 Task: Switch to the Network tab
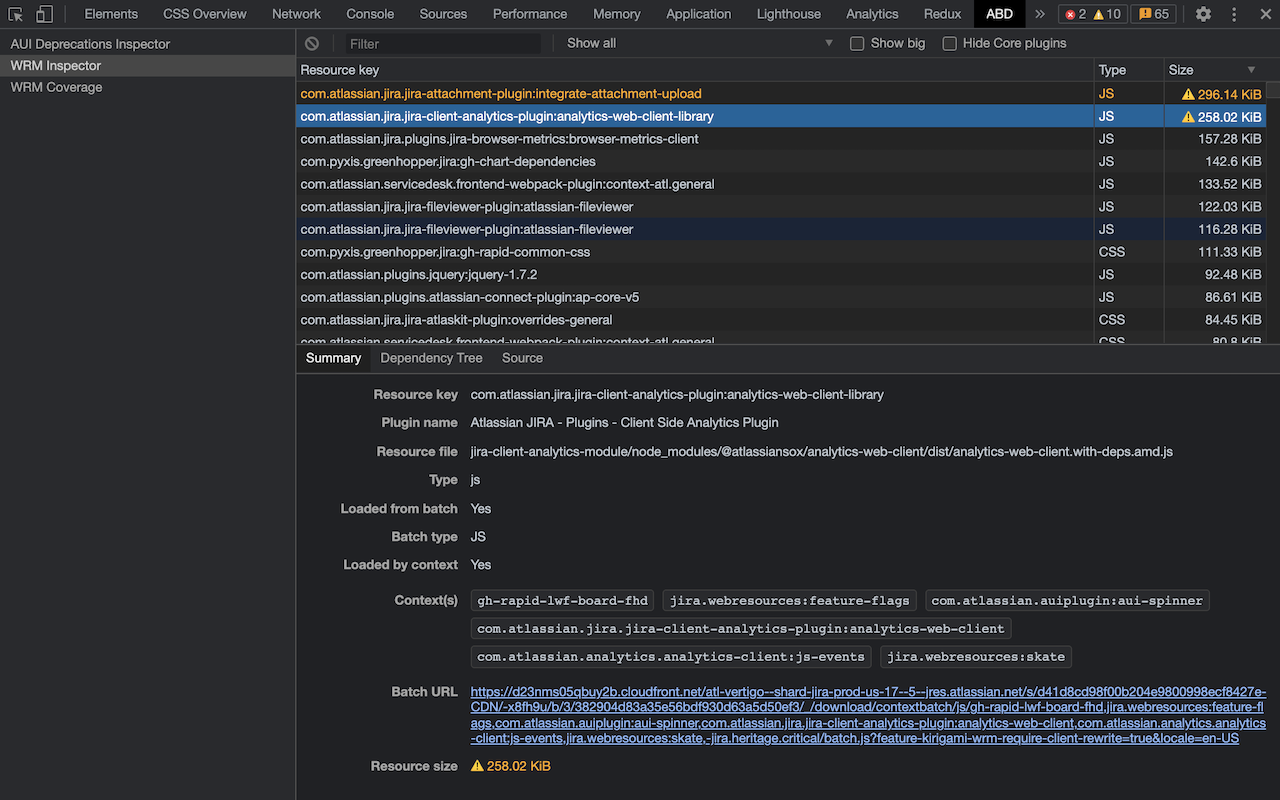tap(296, 14)
